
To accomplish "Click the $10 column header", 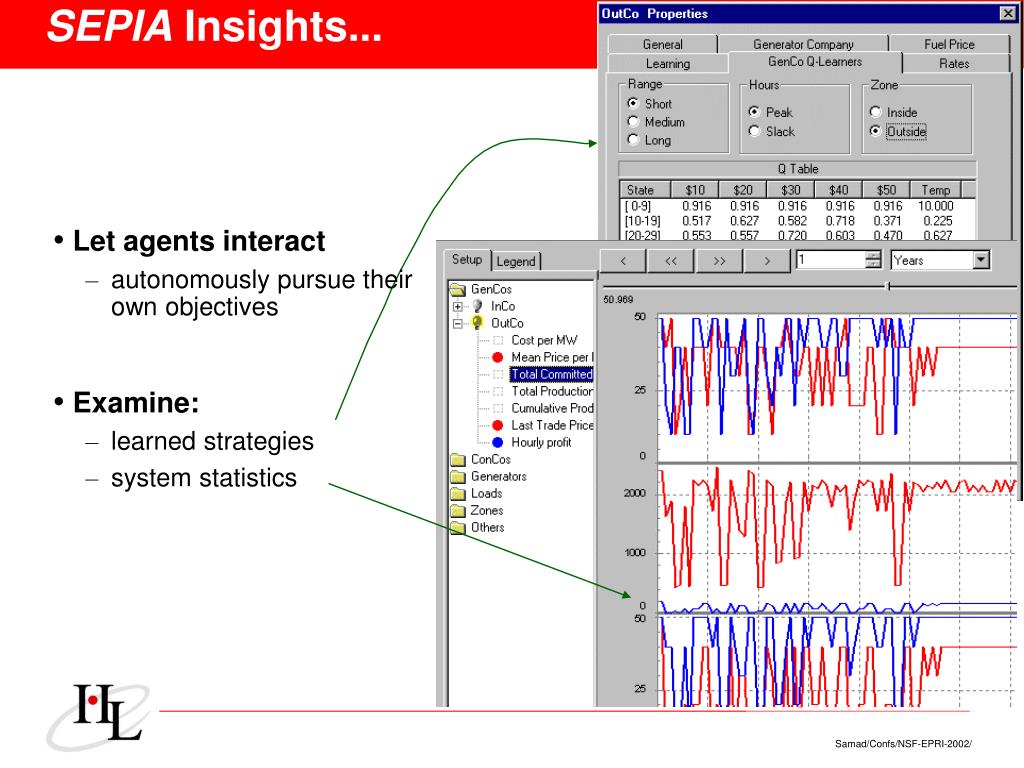I will tap(695, 189).
